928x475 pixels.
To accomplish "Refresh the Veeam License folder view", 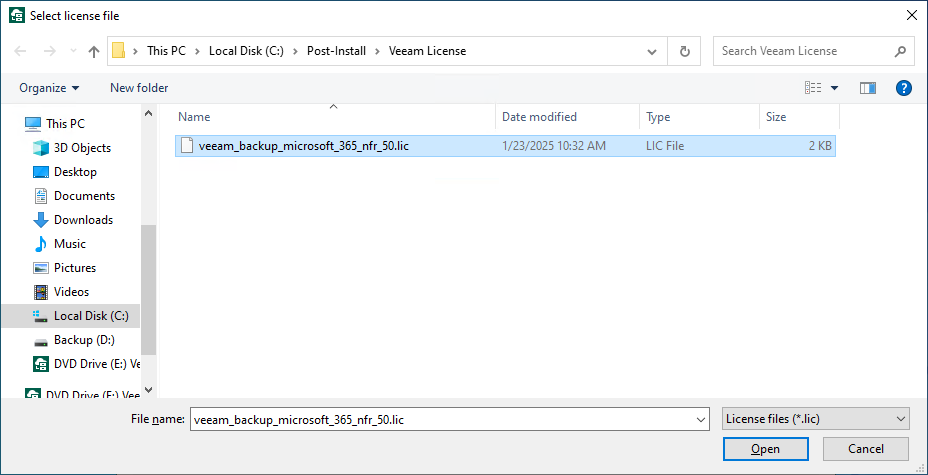I will coord(685,51).
